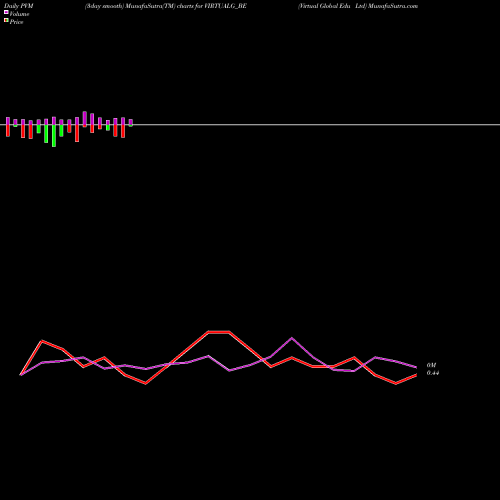Click the '0.44' price end label
The width and height of the screenshot is (500, 500).
pyautogui.click(x=433, y=373)
